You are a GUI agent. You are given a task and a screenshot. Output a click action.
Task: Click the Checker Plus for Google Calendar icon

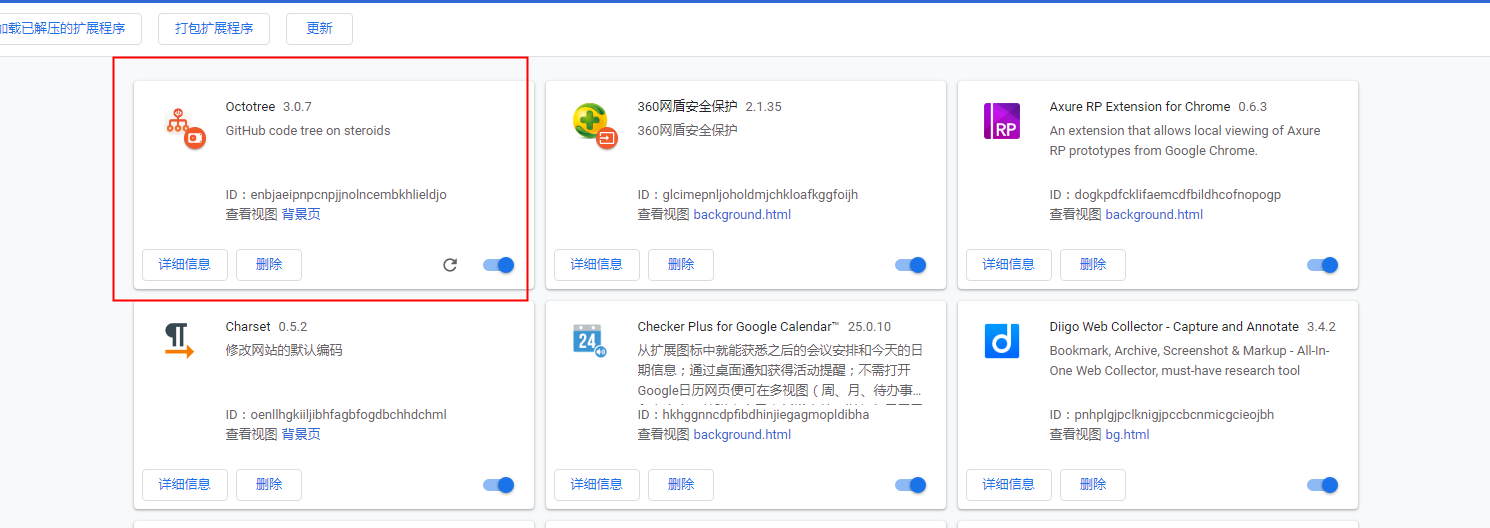589,340
